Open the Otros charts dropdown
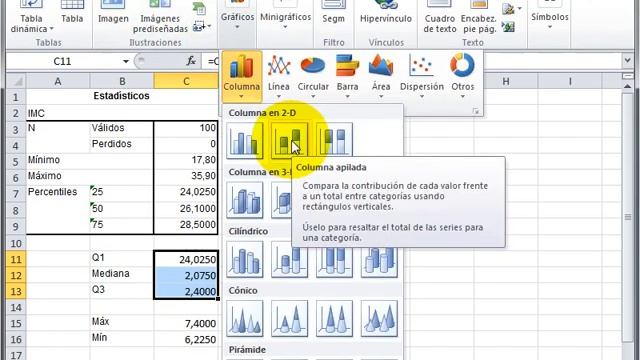This screenshot has width=640, height=360. [x=462, y=76]
